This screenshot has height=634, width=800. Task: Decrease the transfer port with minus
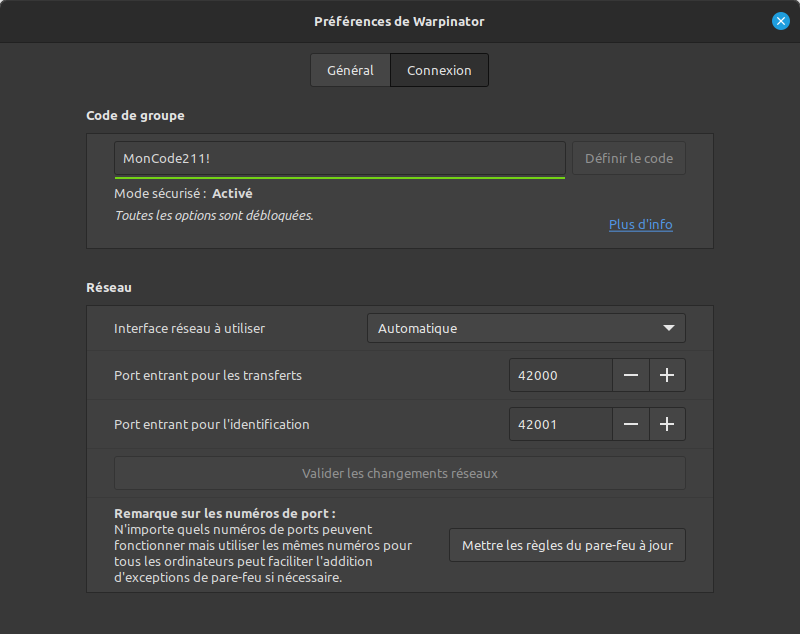[x=631, y=375]
